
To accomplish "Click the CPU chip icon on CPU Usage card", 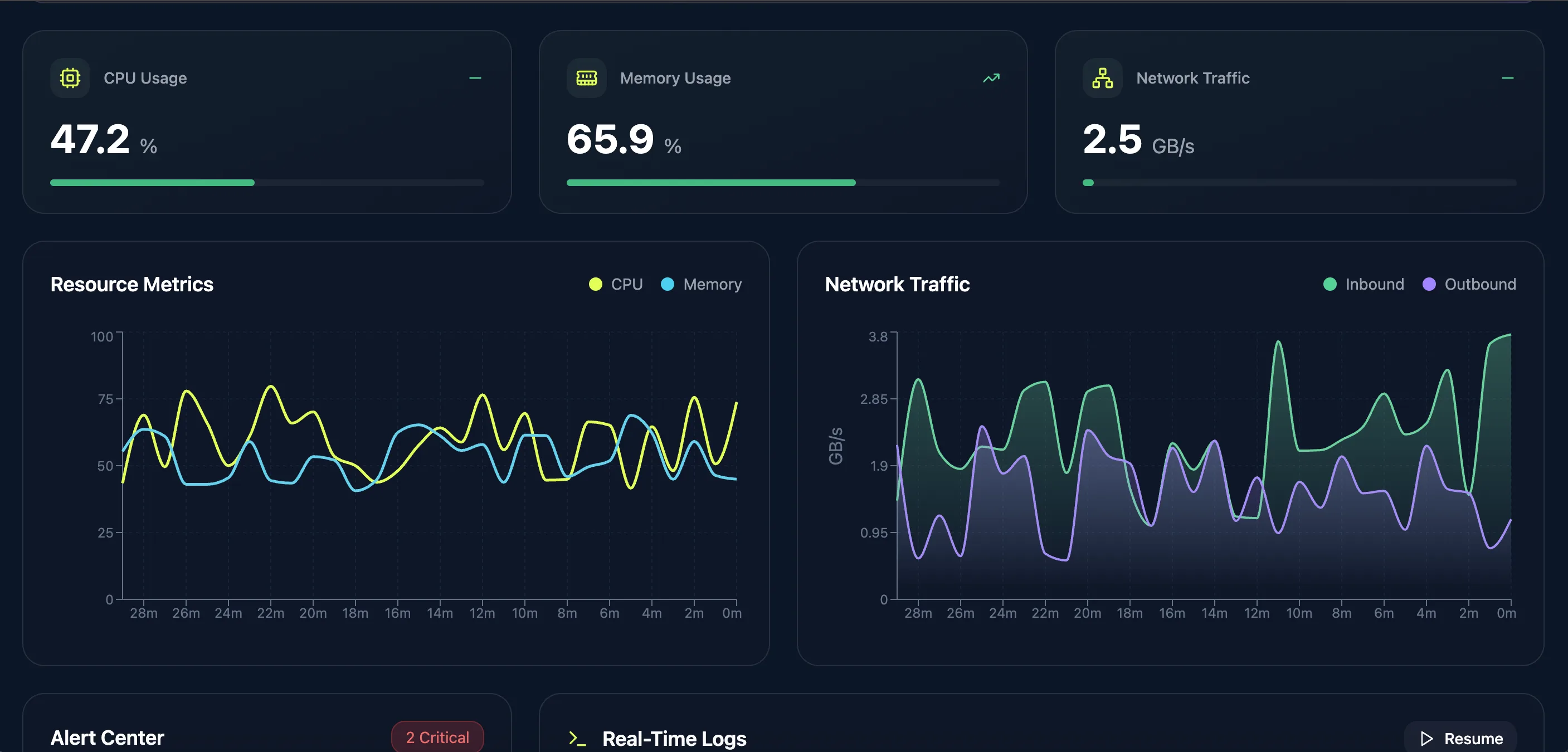I will 70,77.
